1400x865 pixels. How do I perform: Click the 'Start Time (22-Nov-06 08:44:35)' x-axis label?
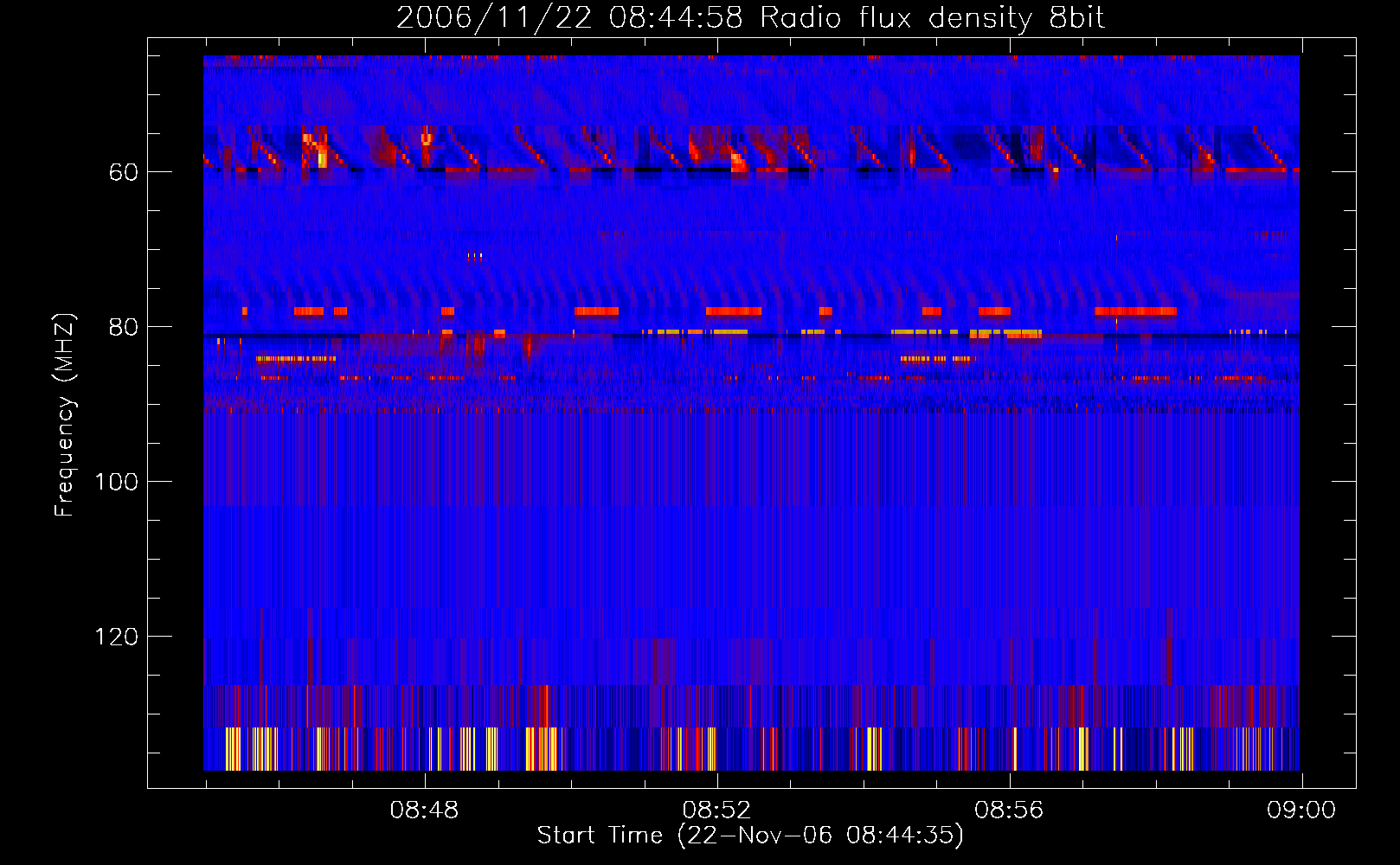tap(750, 836)
